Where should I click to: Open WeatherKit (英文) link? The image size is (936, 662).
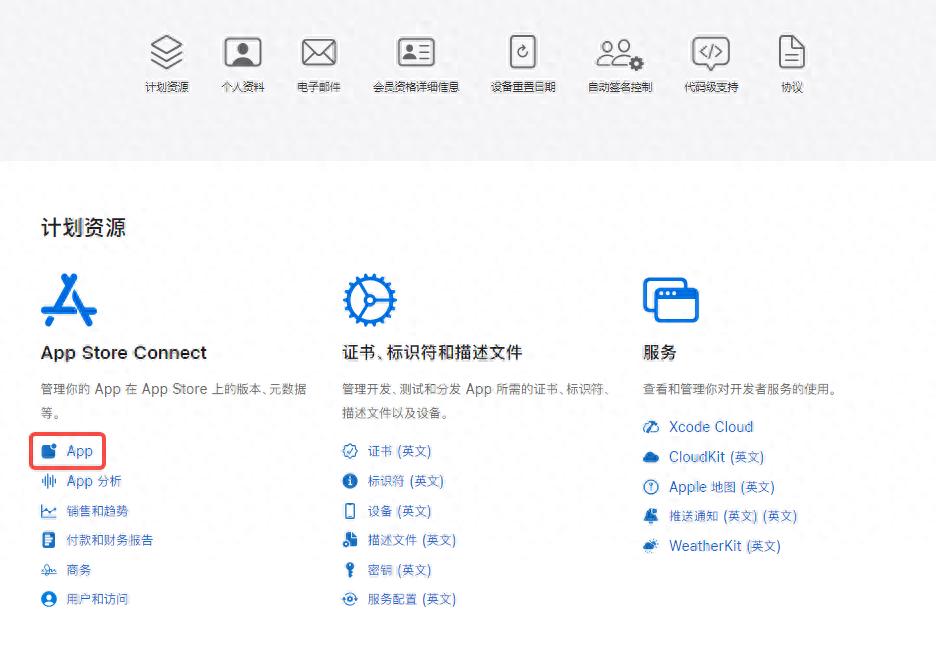coord(724,546)
